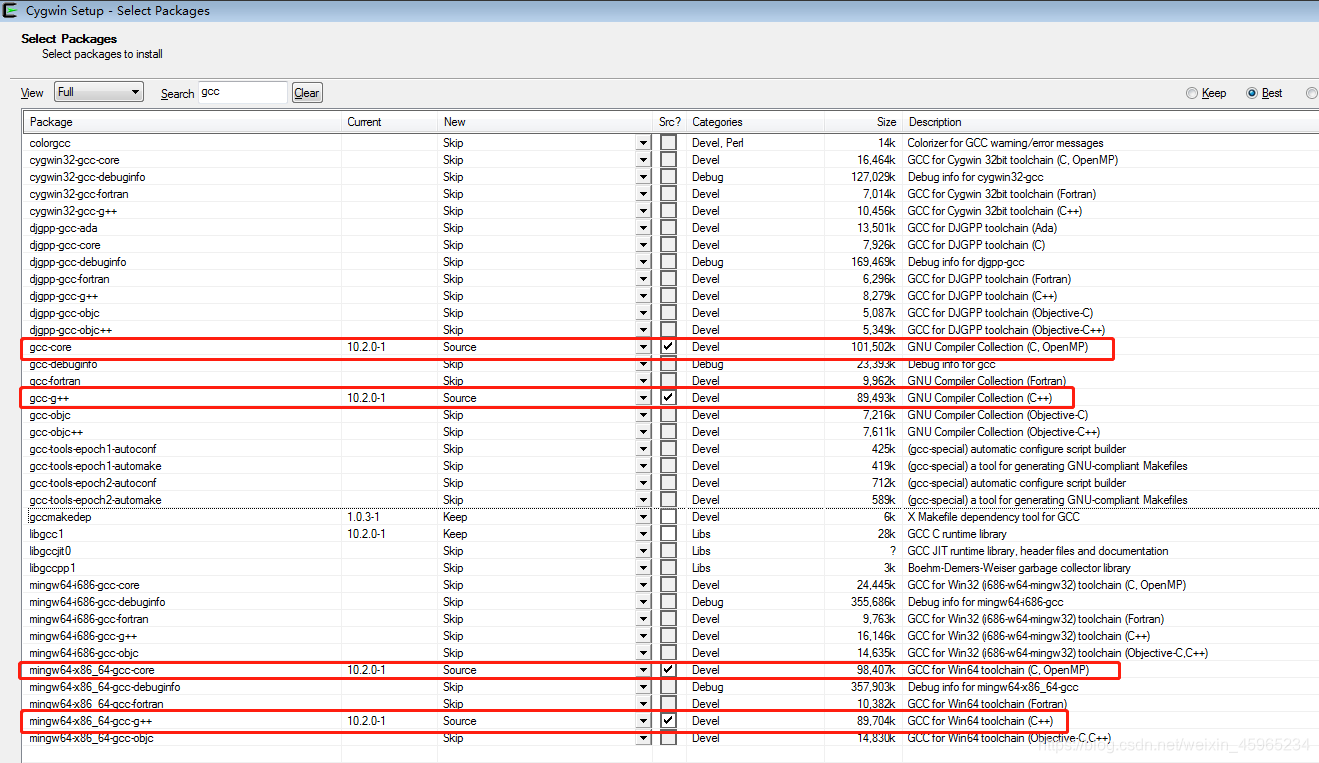Select the mingw64-x86_64-gcc-debuginfo package name
The width and height of the screenshot is (1319, 763).
tap(105, 687)
